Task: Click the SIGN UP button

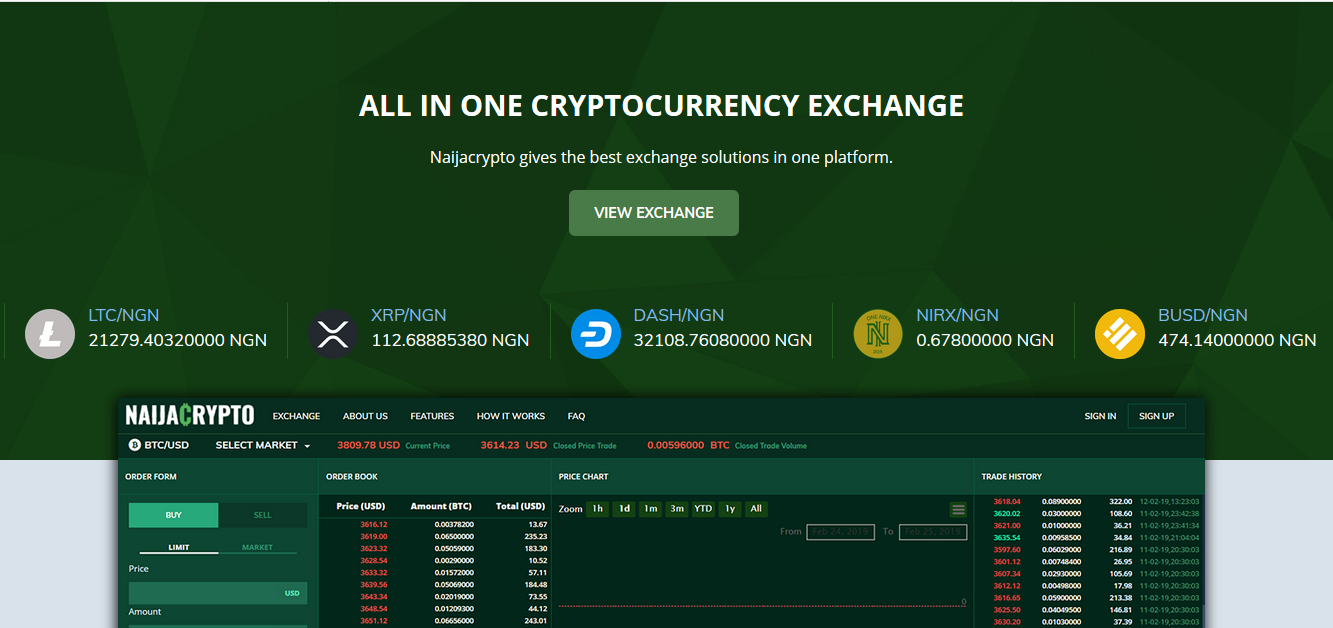Action: (x=1156, y=416)
